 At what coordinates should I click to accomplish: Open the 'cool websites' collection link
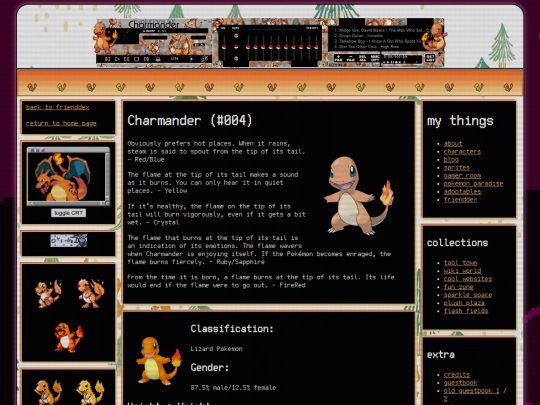coord(468,279)
